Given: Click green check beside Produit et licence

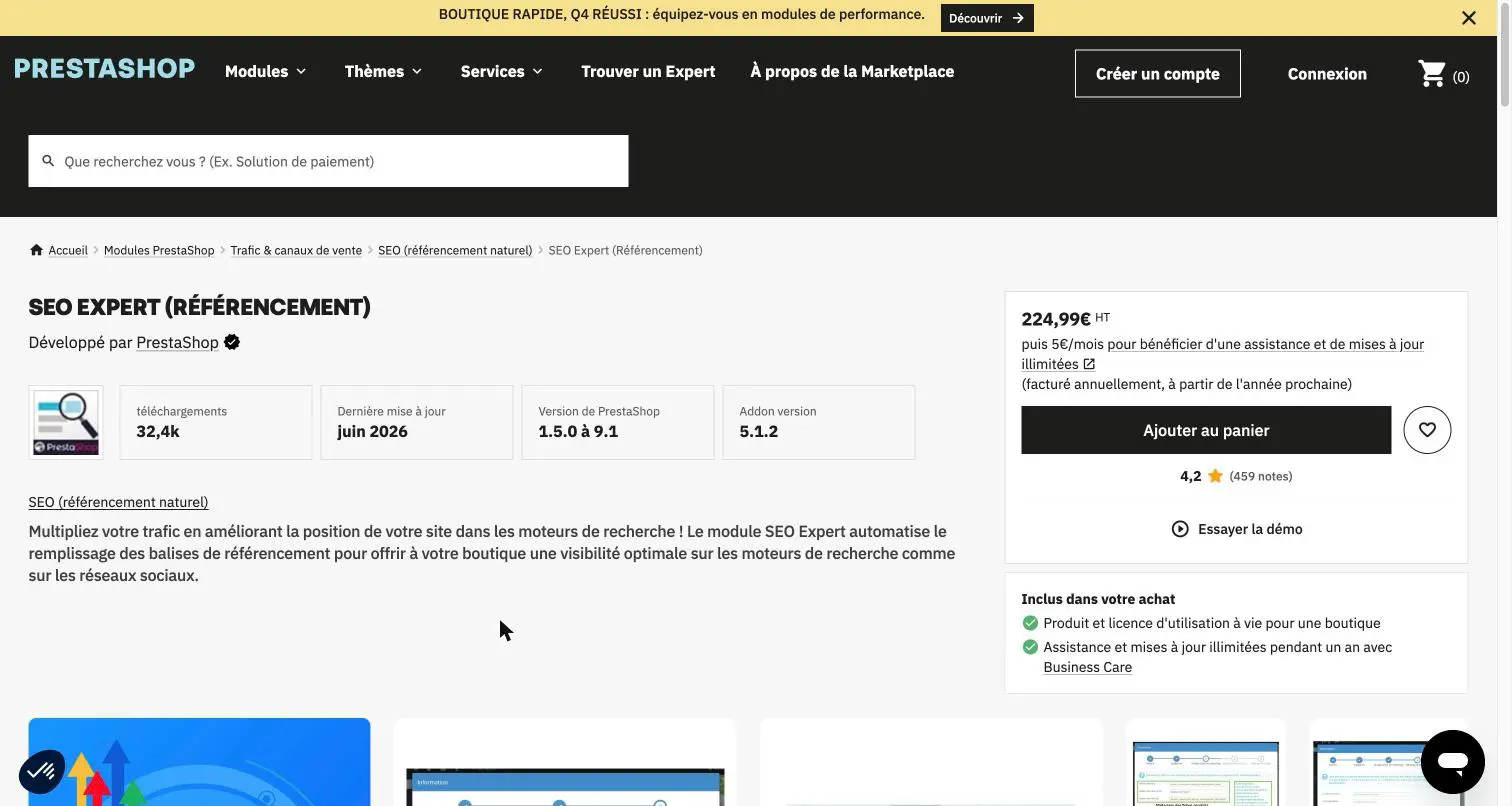Looking at the screenshot, I should click(x=1030, y=623).
